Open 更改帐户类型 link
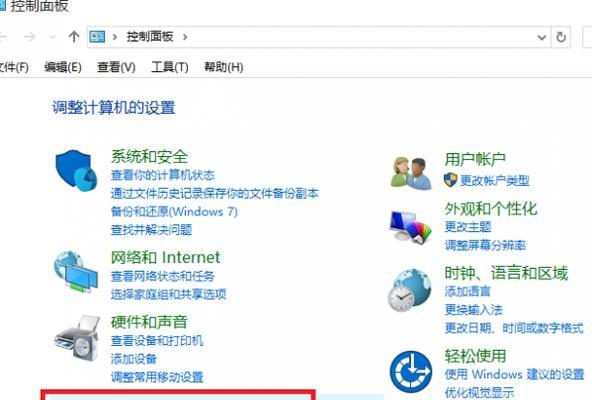The image size is (592, 400). coord(495,181)
